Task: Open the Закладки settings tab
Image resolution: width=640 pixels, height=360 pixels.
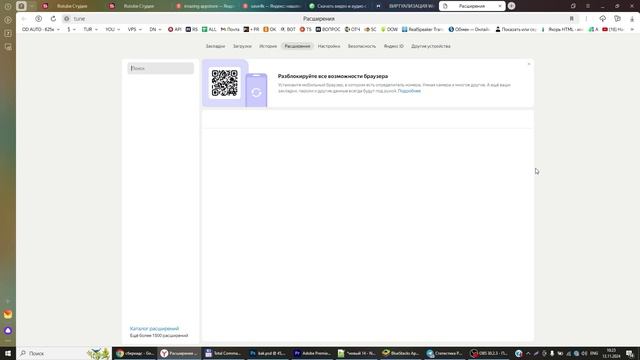Action: click(216, 46)
